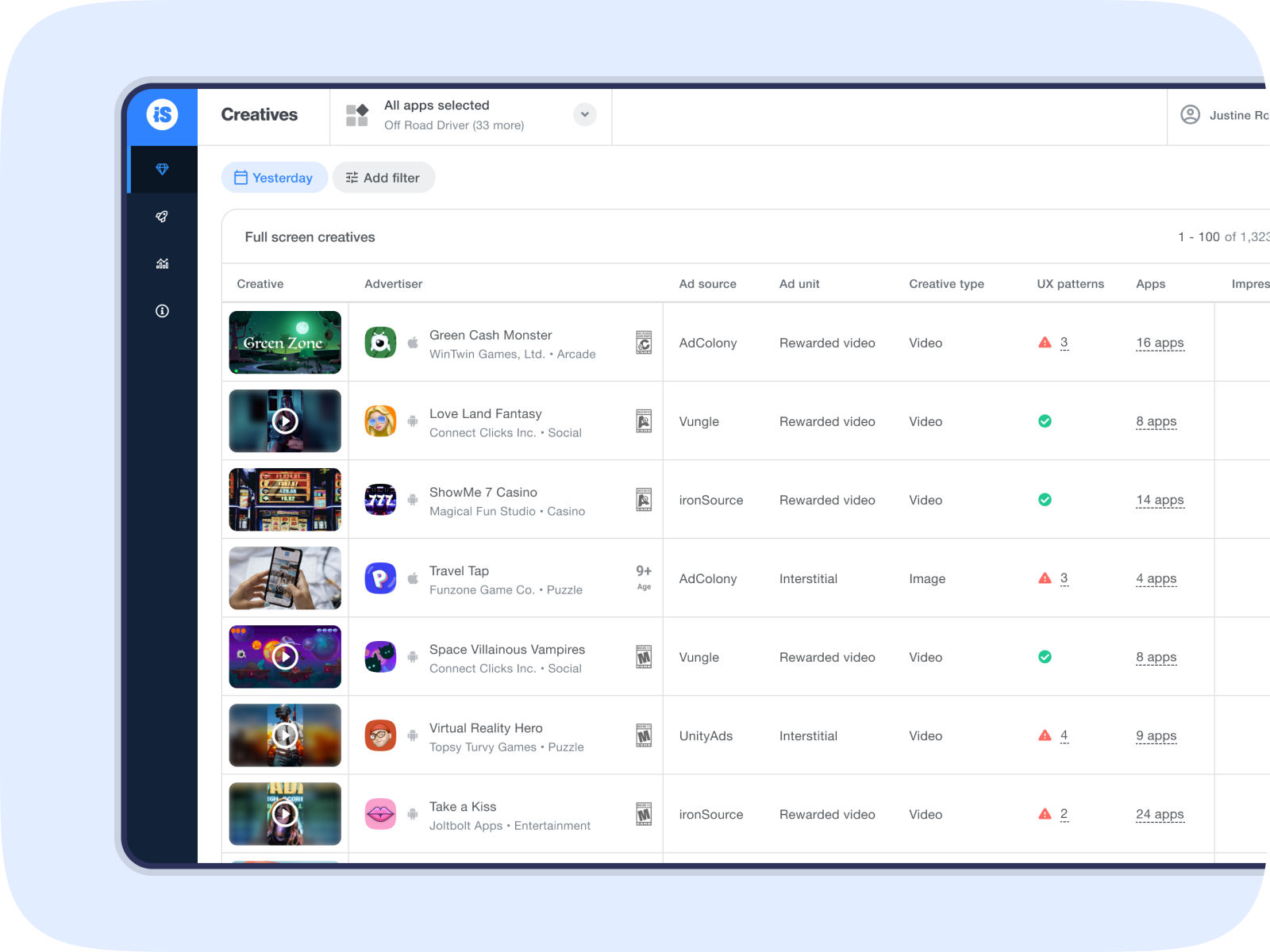Open the 24 apps link for Take a Kiss
This screenshot has height=952, width=1270.
click(x=1160, y=814)
